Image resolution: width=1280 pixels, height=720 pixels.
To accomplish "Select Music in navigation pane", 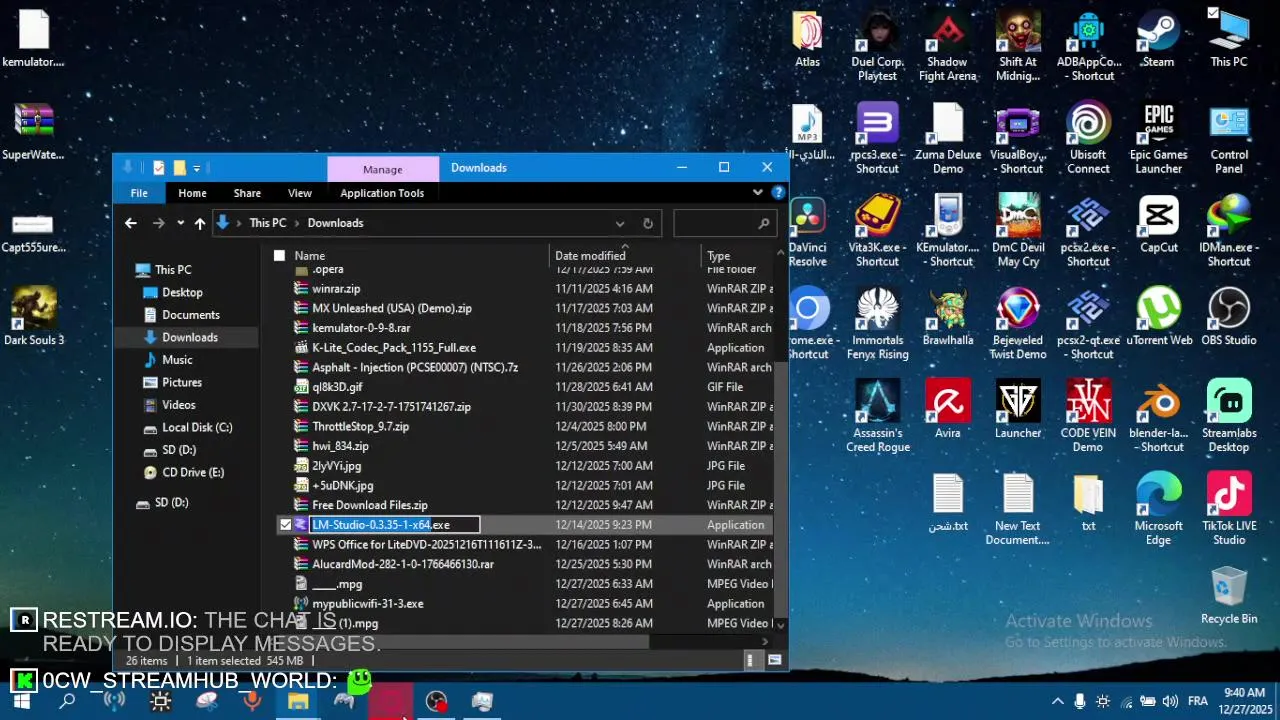I will click(x=177, y=360).
